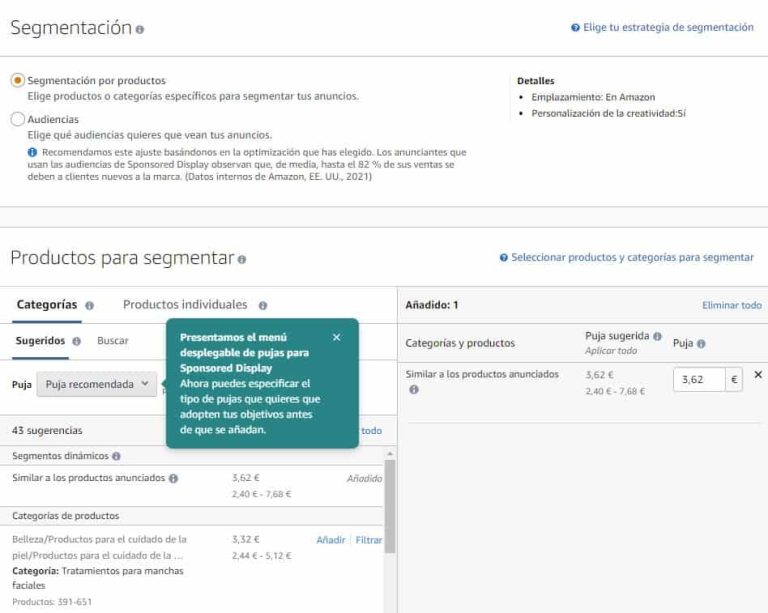The width and height of the screenshot is (768, 613).
Task: Click info icon next to Puja column header
Action: point(701,344)
